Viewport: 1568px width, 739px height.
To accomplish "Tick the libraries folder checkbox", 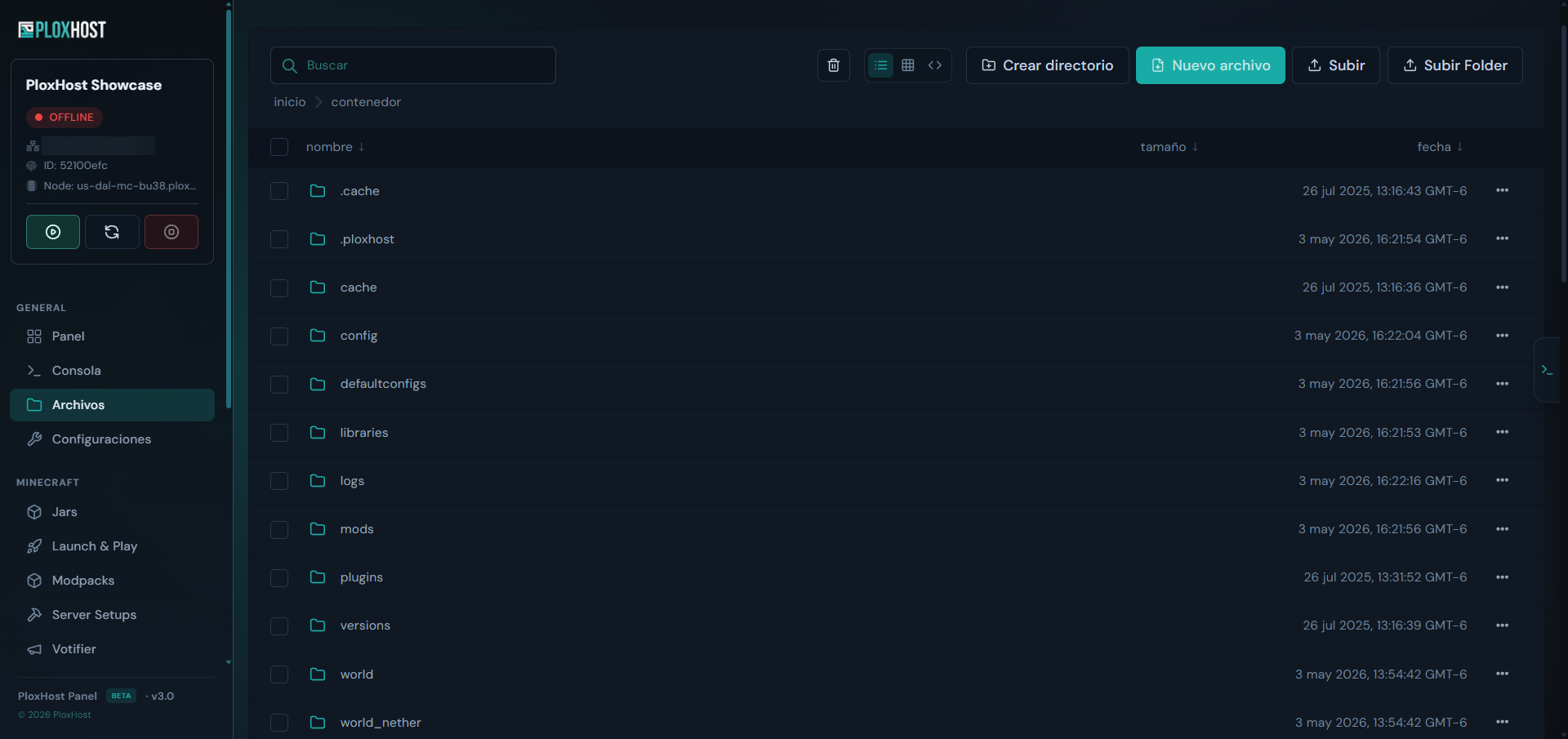I will click(279, 433).
